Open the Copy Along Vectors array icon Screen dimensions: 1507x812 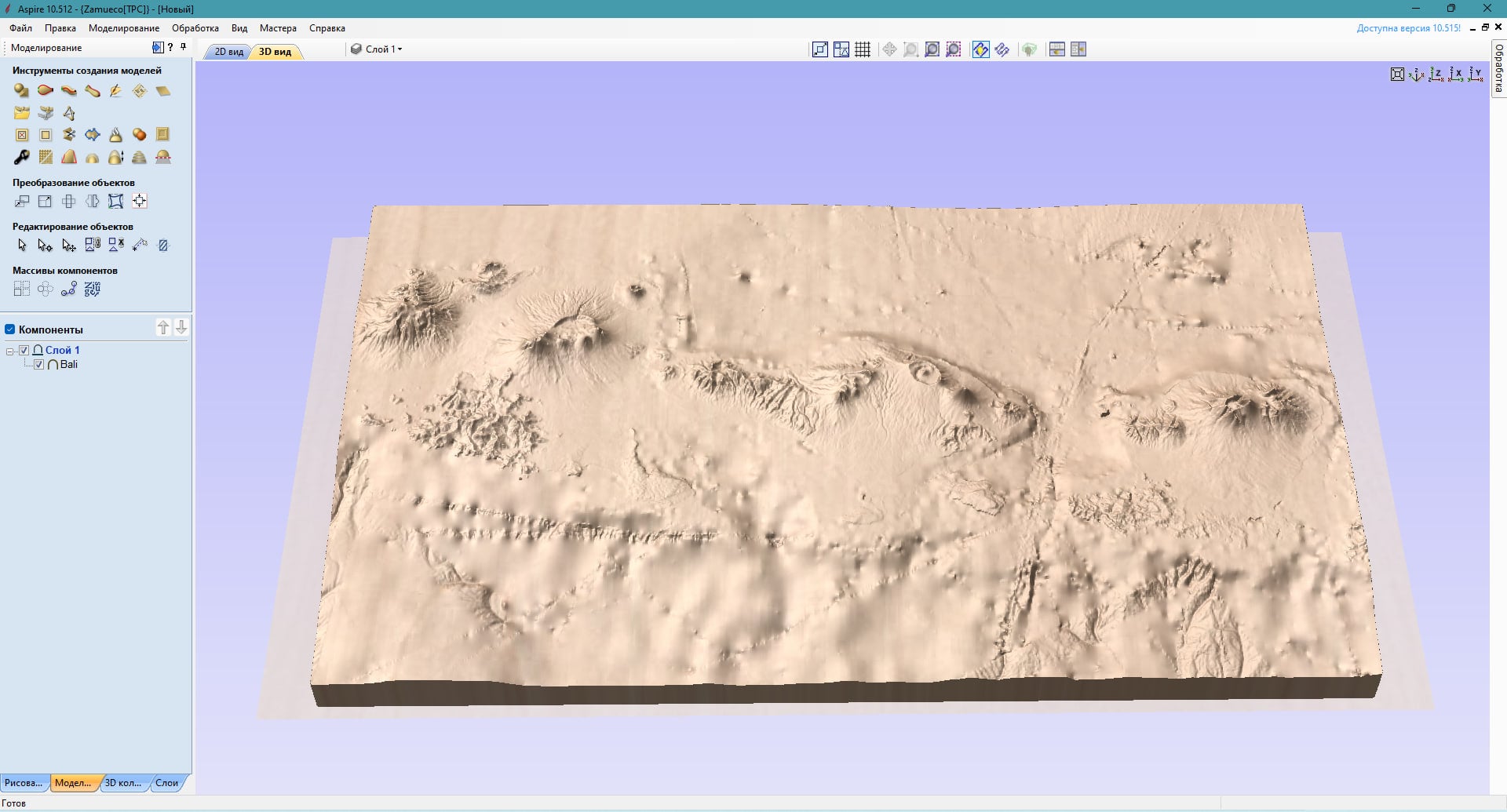(x=68, y=289)
